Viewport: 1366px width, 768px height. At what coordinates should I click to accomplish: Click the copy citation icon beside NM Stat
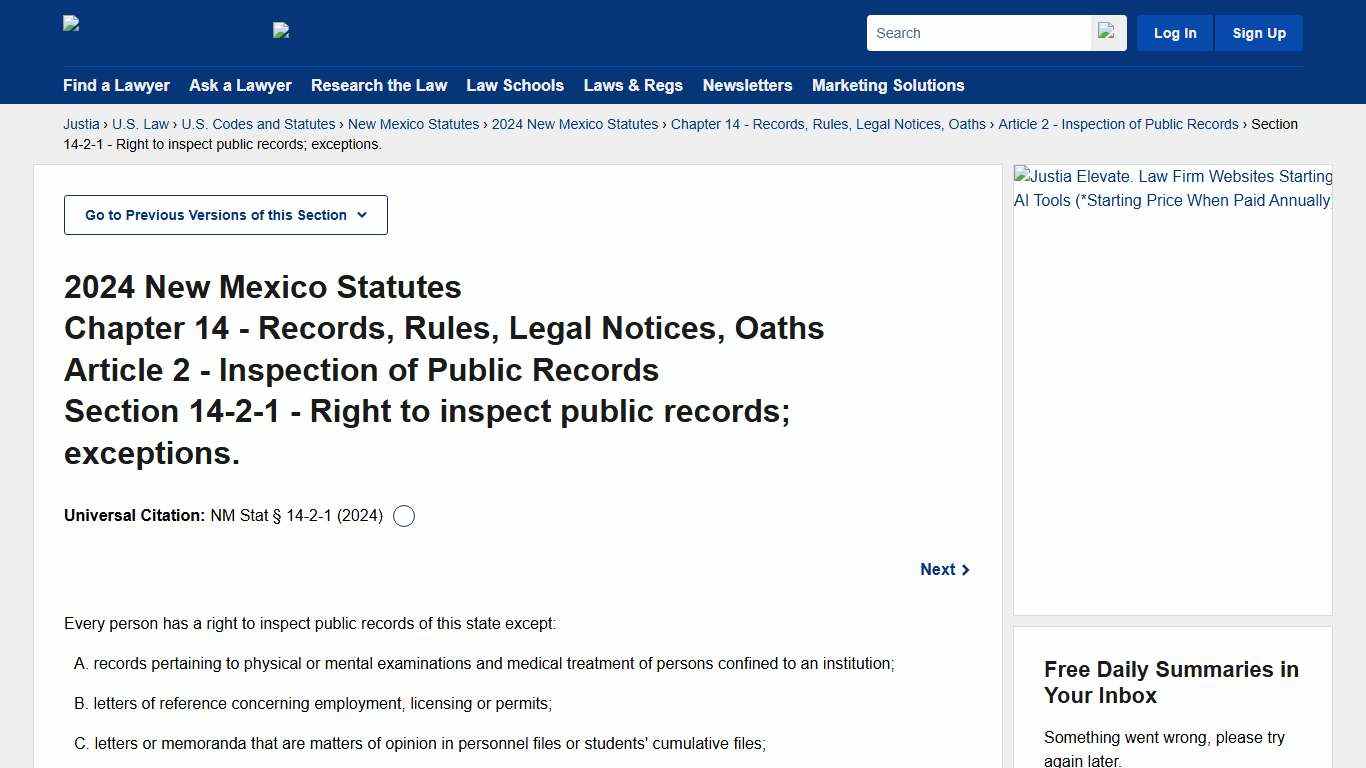[404, 516]
